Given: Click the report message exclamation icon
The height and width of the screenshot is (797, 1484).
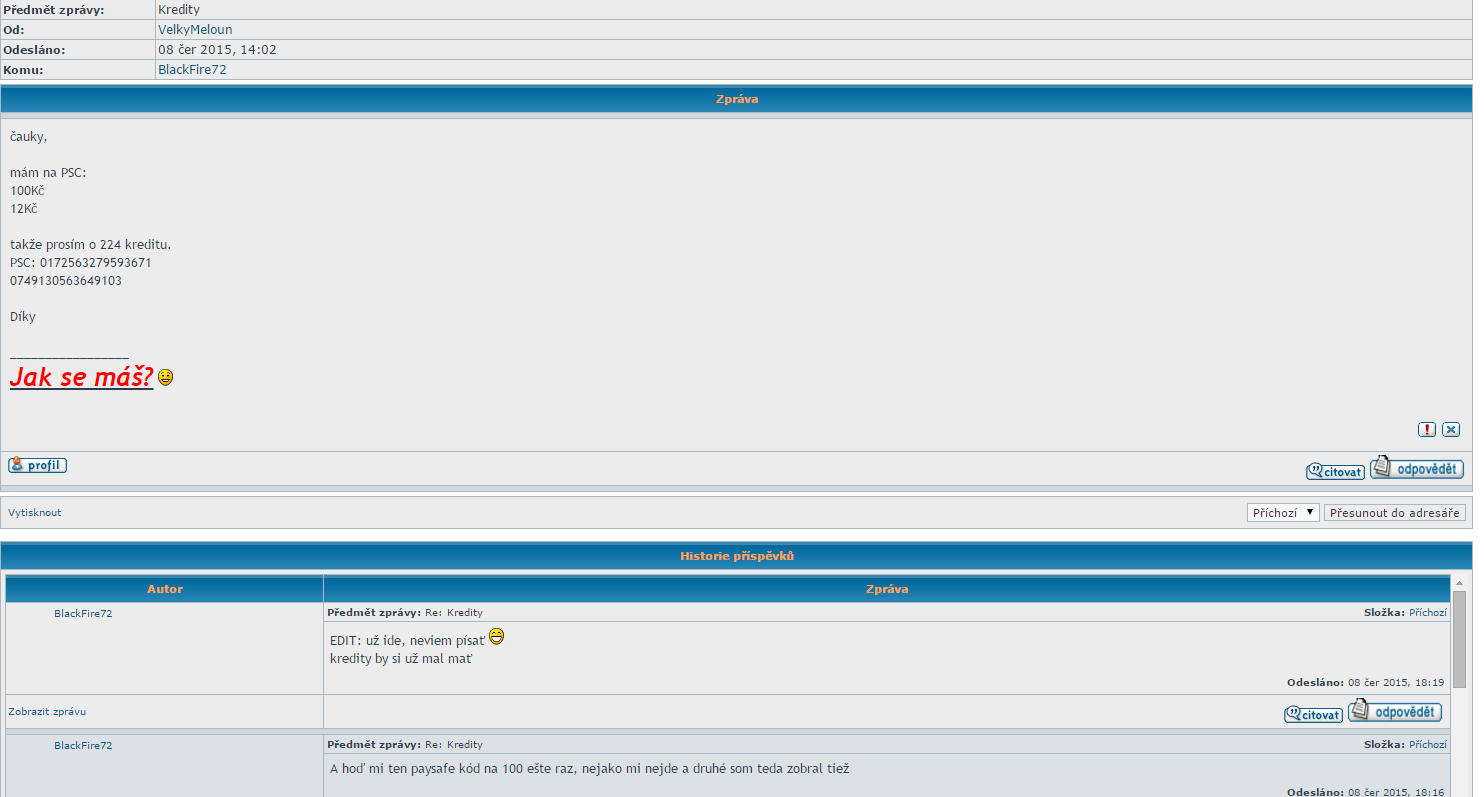Looking at the screenshot, I should [1427, 429].
